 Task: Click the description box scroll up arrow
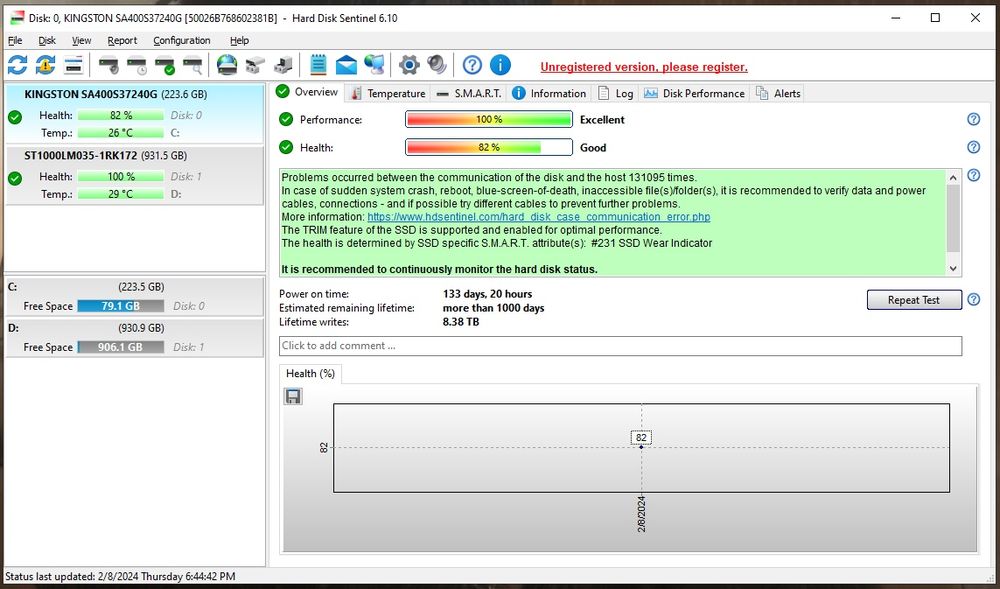[x=953, y=177]
